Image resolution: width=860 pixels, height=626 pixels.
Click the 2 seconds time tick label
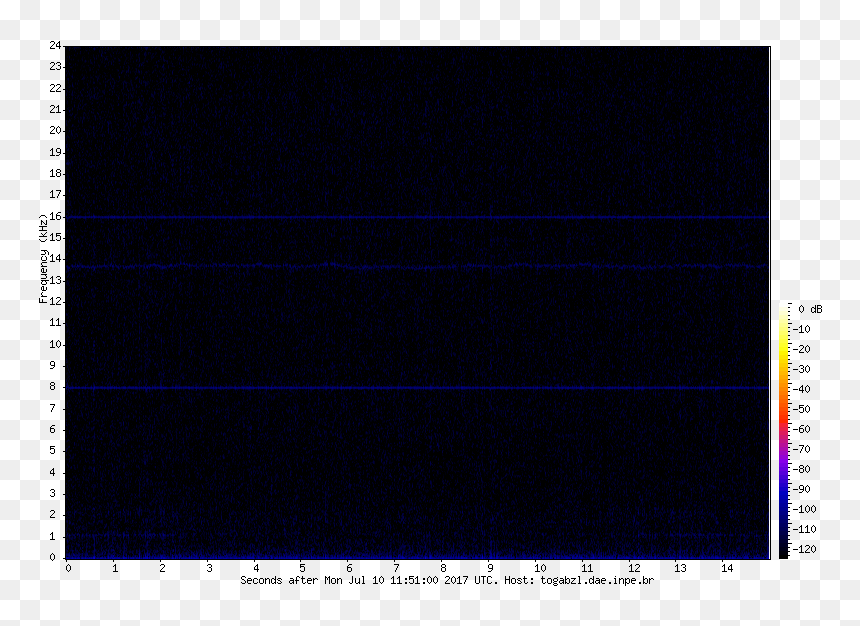[162, 568]
